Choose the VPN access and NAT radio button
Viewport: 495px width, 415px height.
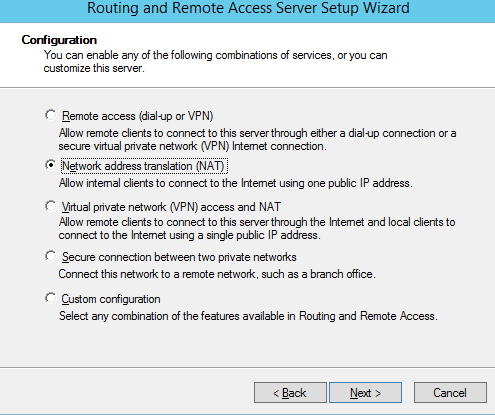51,206
